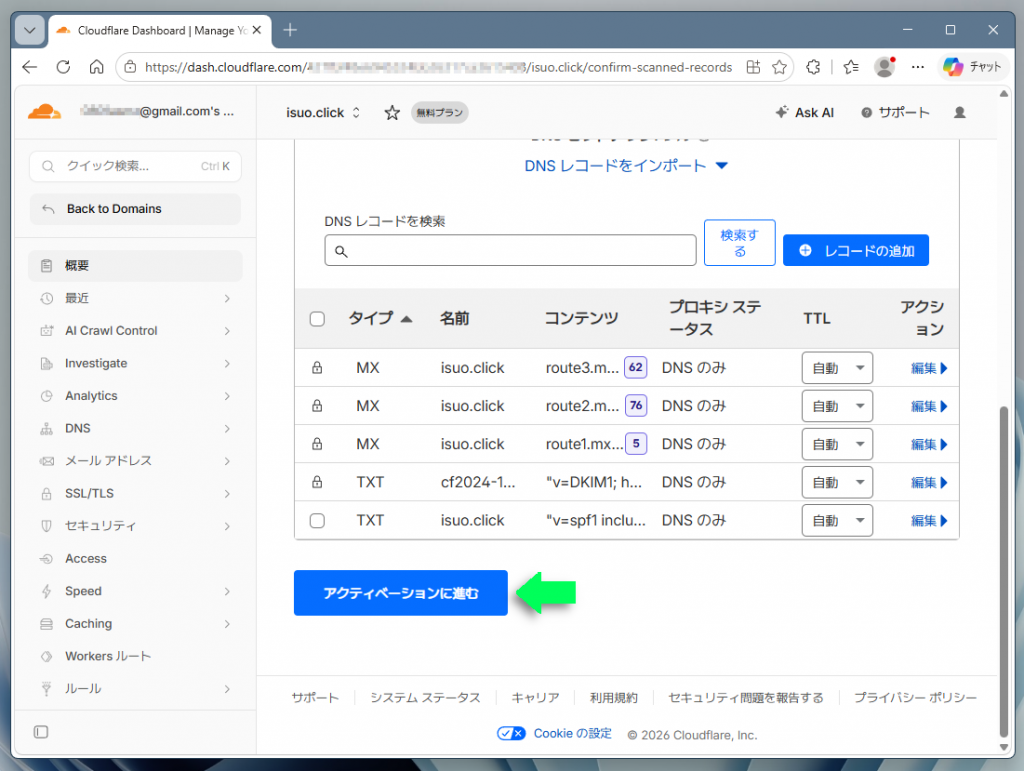Viewport: 1024px width, 771px height.
Task: Open ルール sidebar section
Action: coord(135,689)
